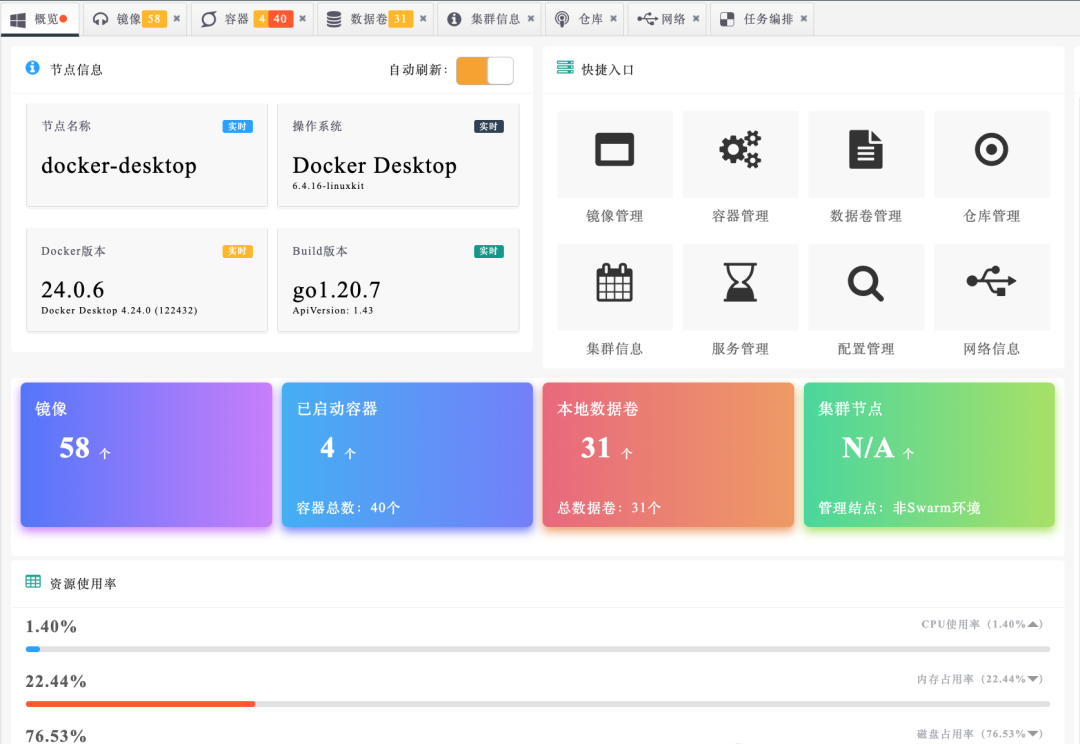
Task: Click the 仓库管理 shortcut label
Action: click(992, 216)
